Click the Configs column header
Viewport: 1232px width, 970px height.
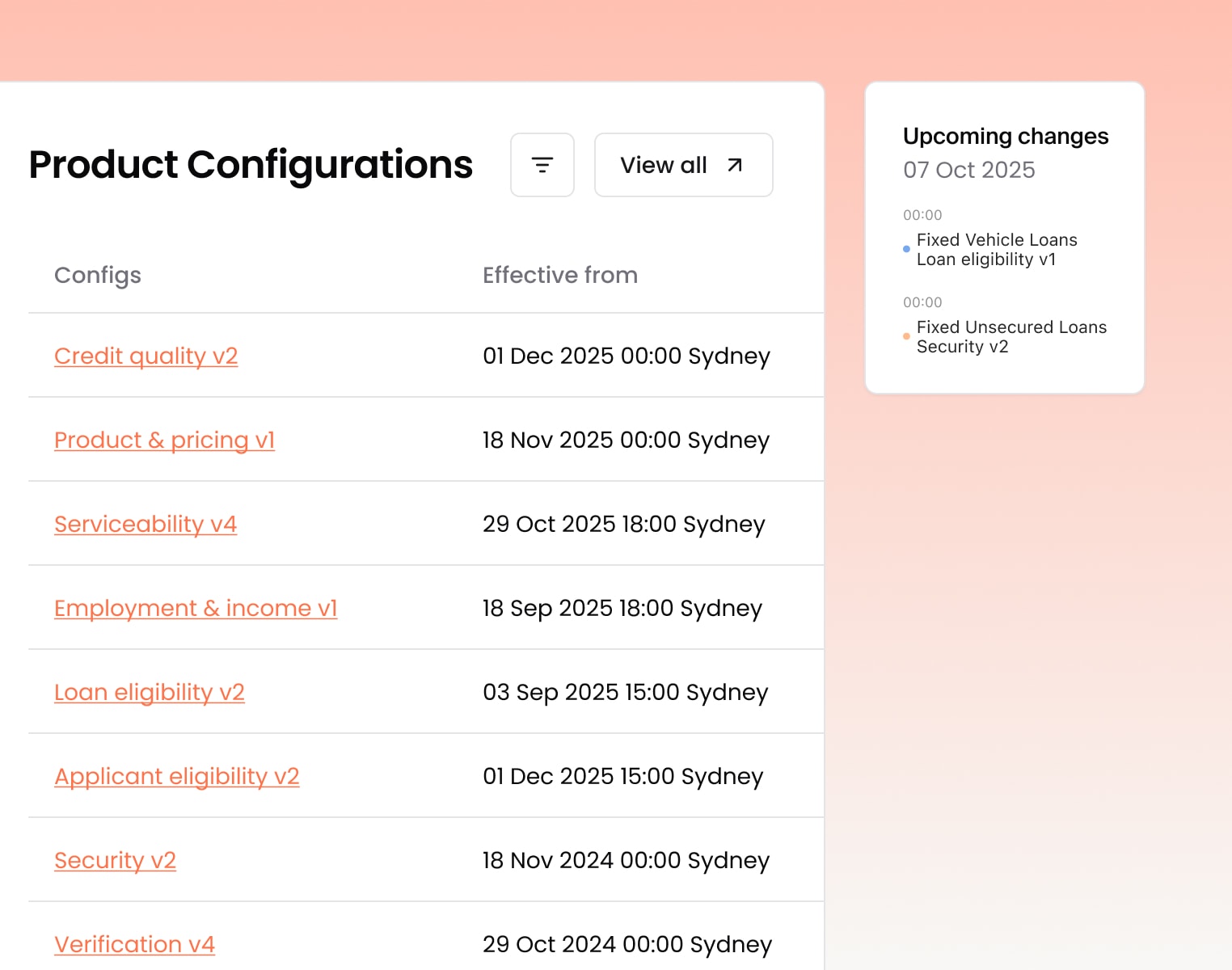(97, 275)
